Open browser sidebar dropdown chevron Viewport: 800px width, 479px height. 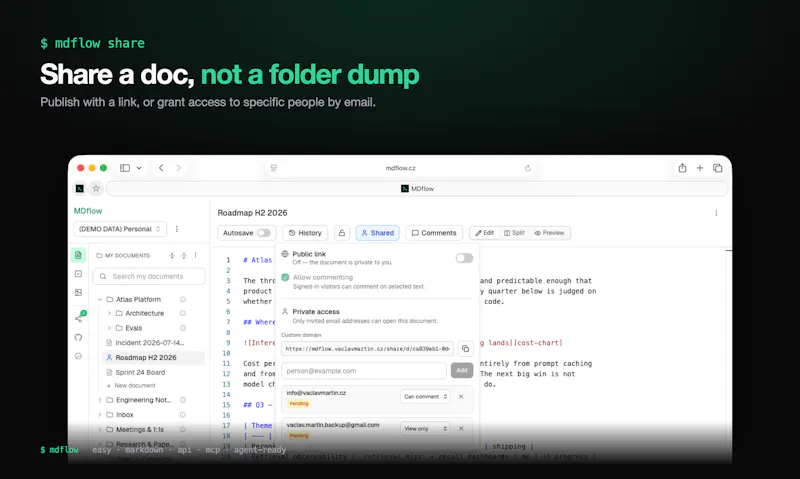click(139, 168)
